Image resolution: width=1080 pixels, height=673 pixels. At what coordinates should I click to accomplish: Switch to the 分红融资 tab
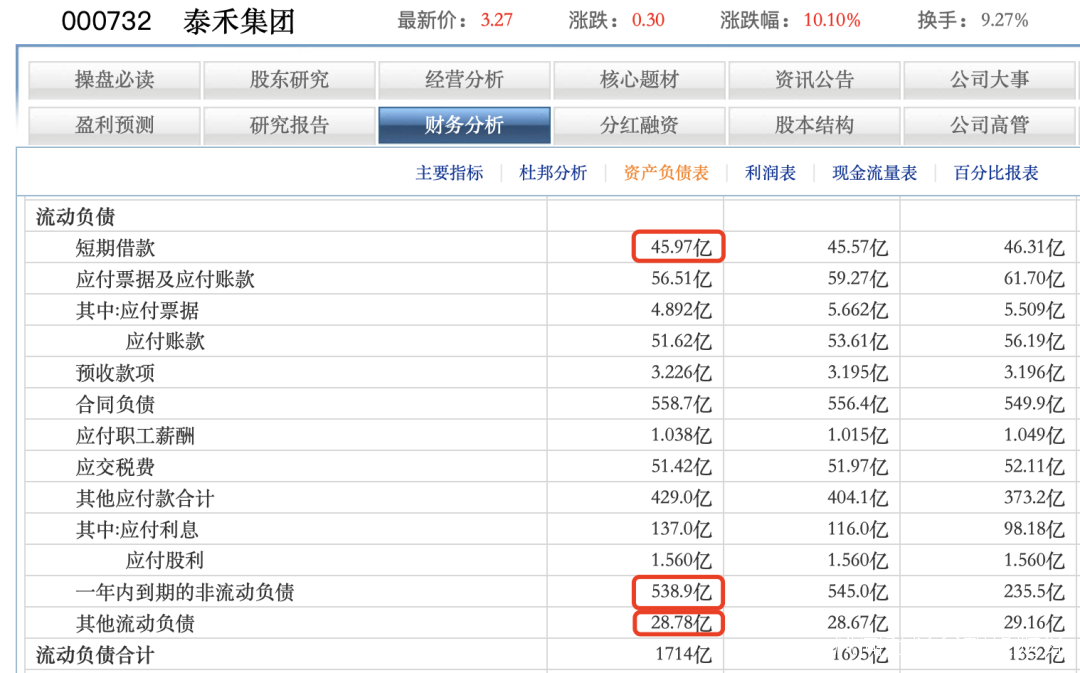pos(639,125)
